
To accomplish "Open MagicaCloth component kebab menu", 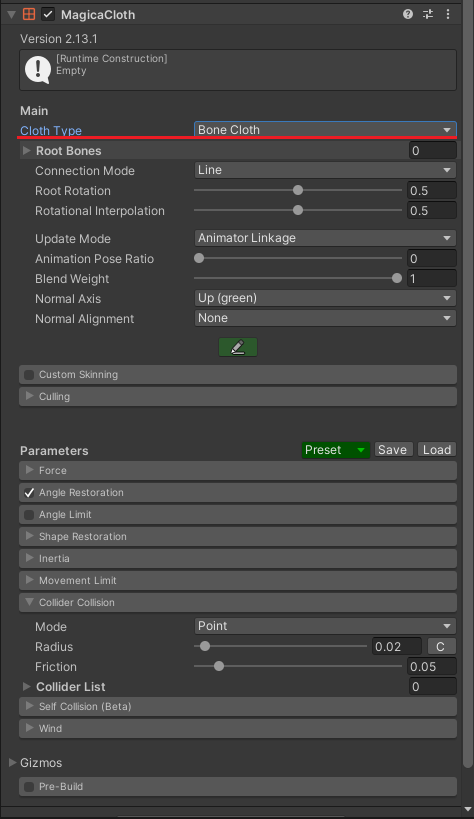I will [448, 14].
